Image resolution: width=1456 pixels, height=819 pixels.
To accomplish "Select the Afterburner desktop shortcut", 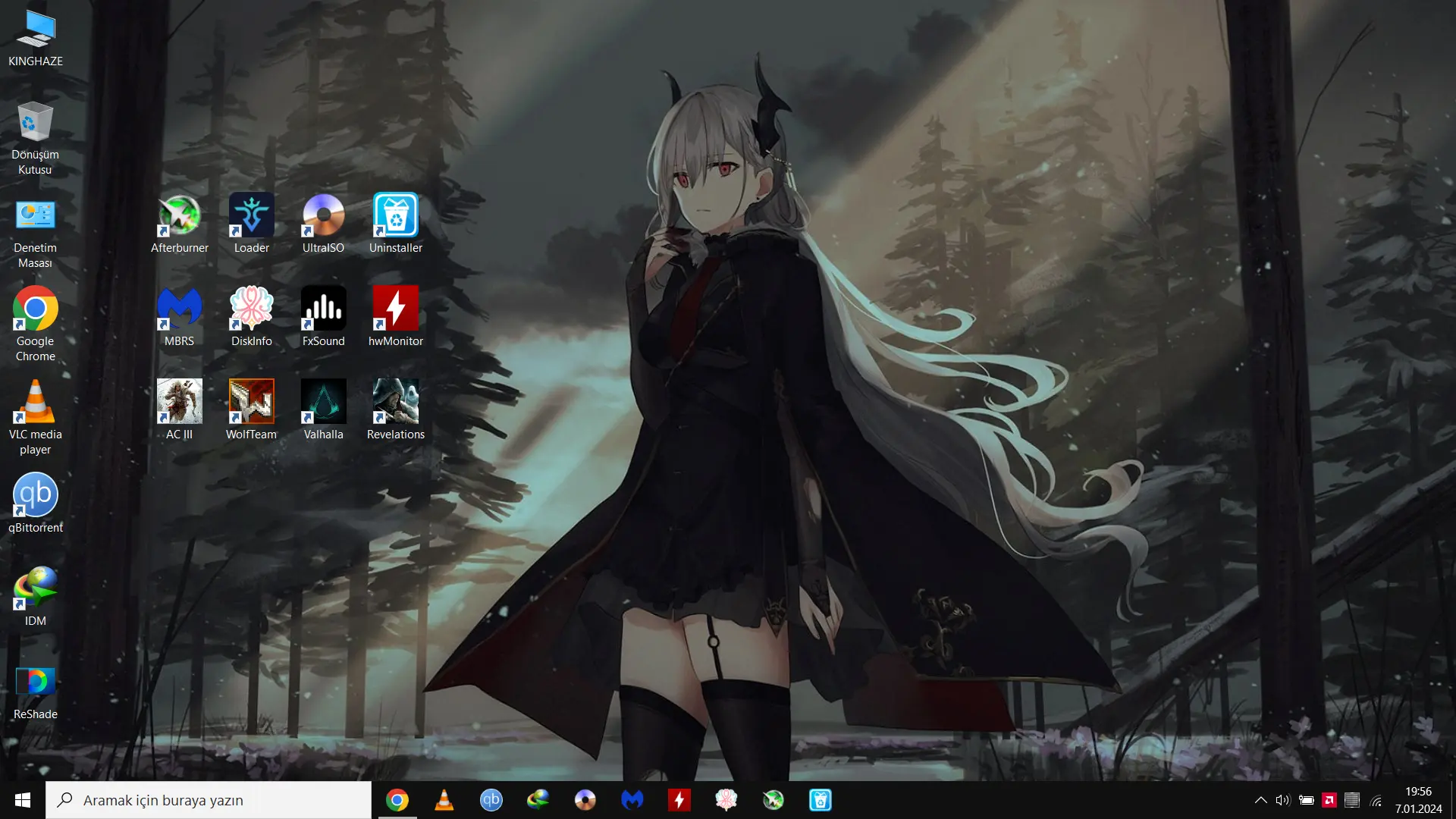I will click(180, 224).
